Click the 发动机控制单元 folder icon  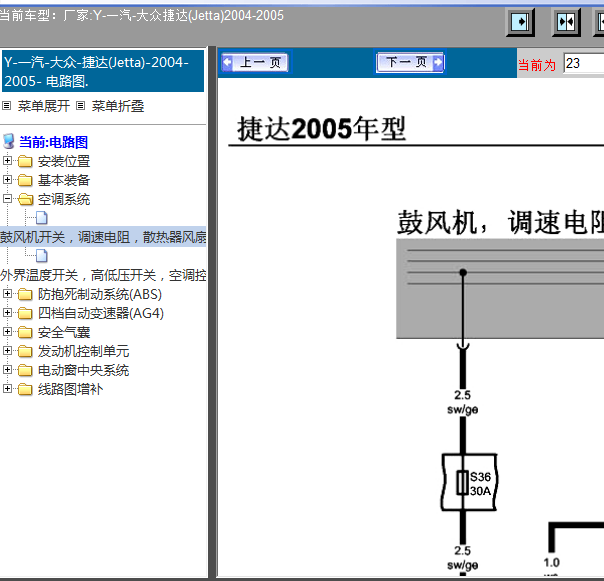click(25, 351)
